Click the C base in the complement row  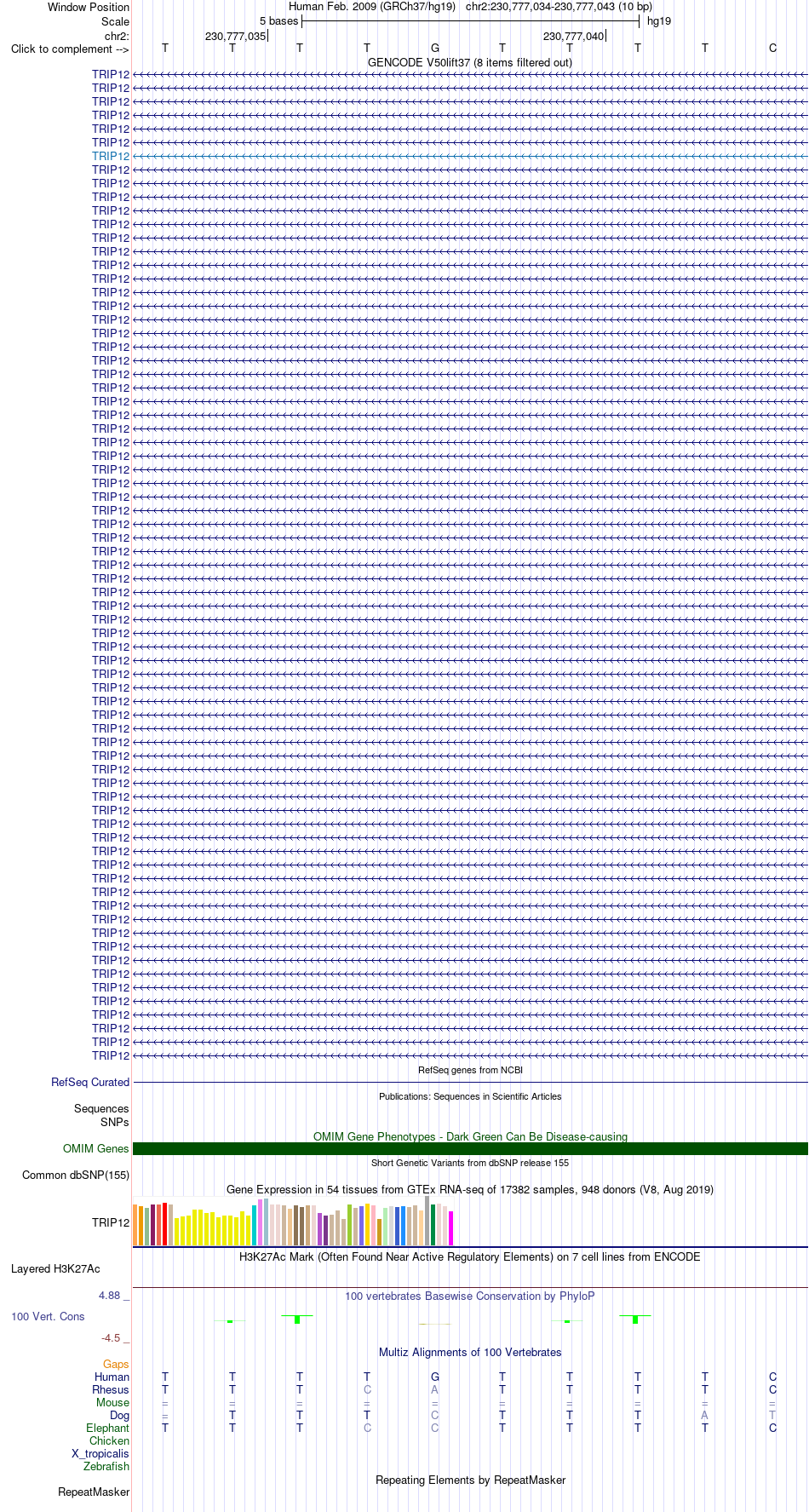click(x=772, y=49)
